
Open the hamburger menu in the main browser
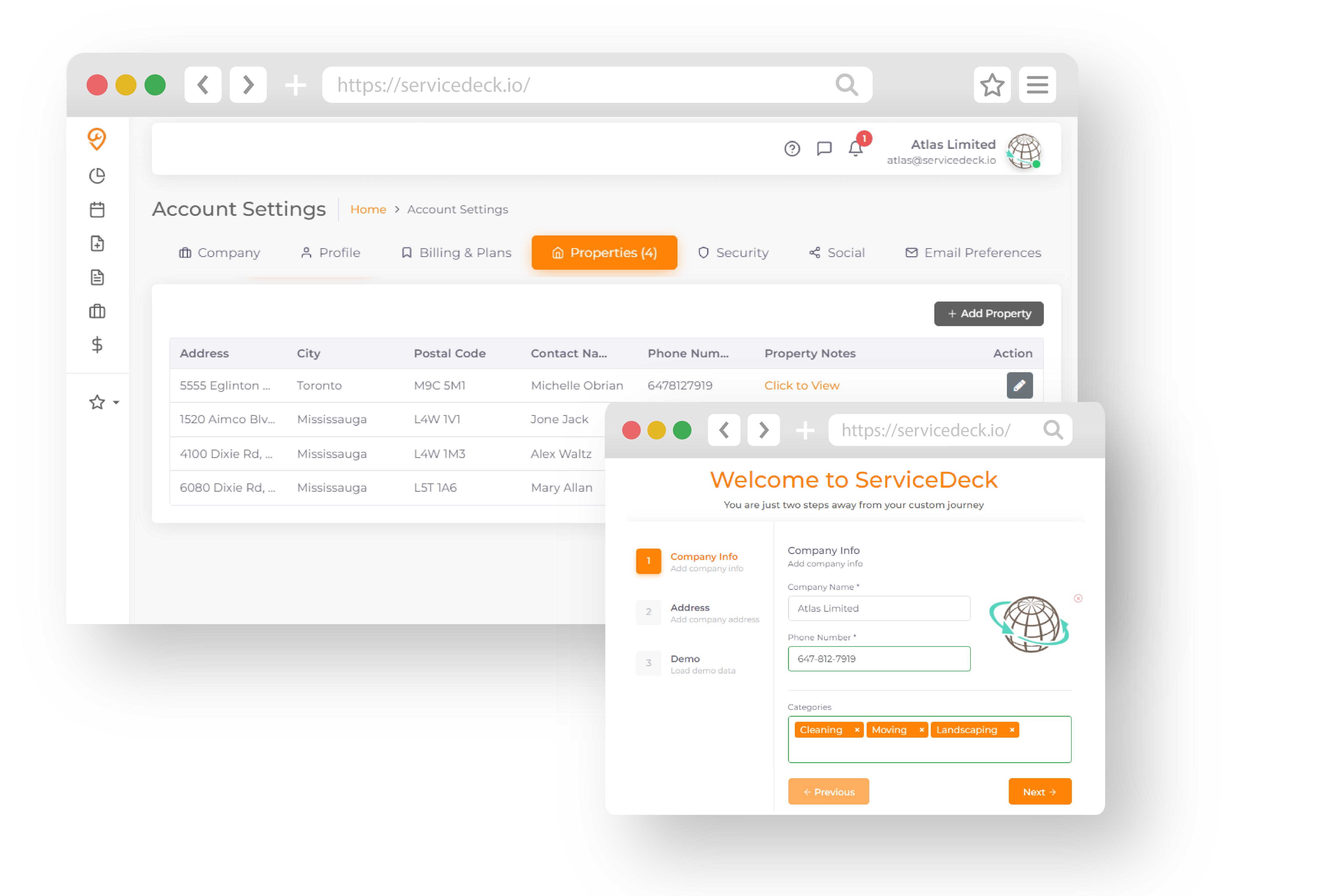1037,85
